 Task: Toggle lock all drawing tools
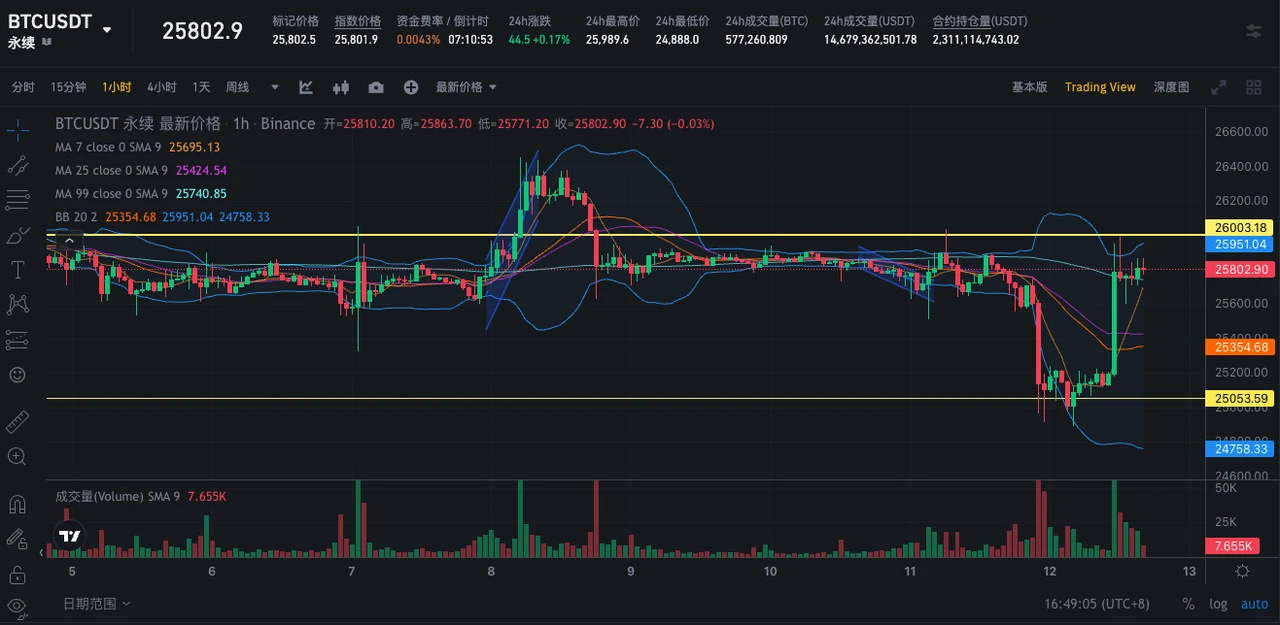pyautogui.click(x=17, y=574)
